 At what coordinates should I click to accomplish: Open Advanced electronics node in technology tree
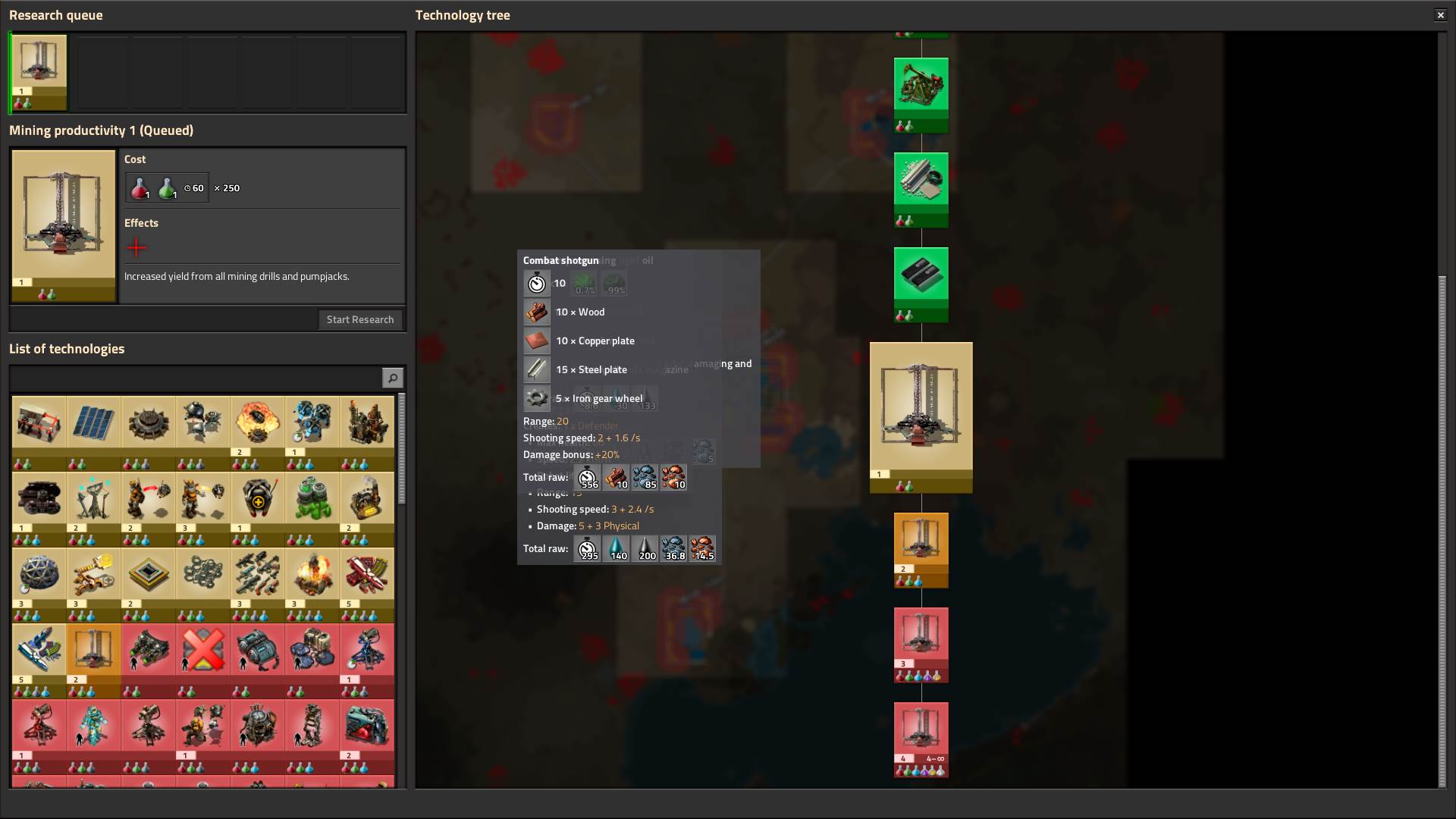coord(921,284)
